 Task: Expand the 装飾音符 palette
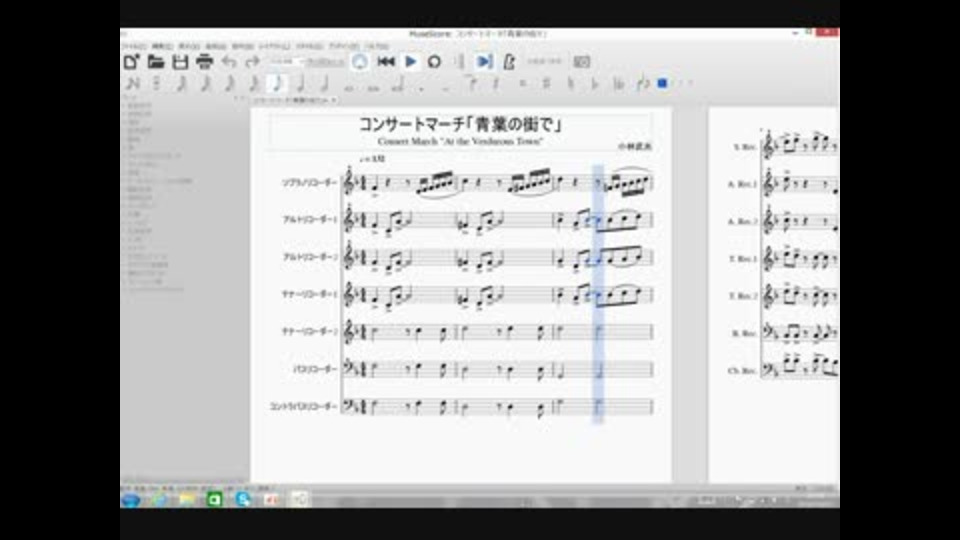tap(139, 106)
